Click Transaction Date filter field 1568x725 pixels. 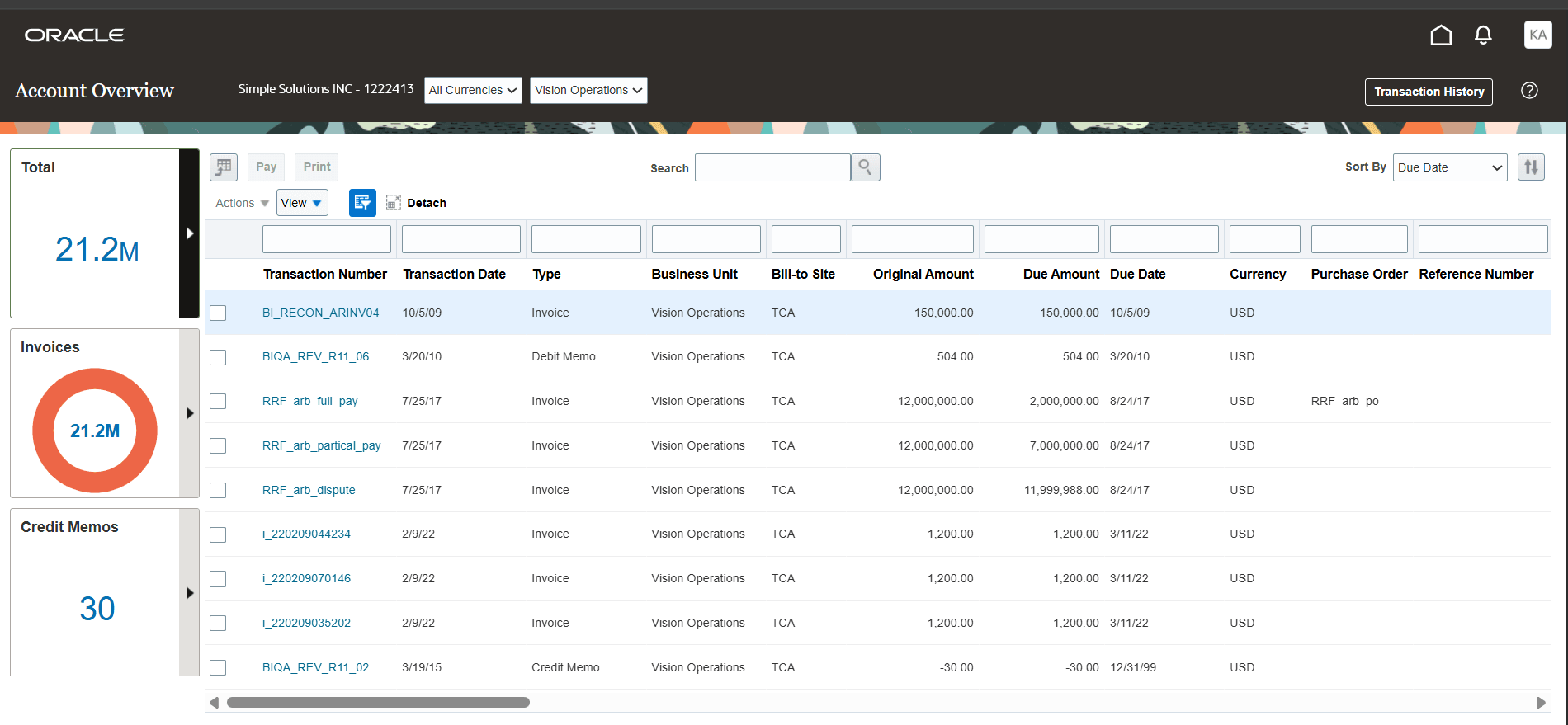(461, 239)
